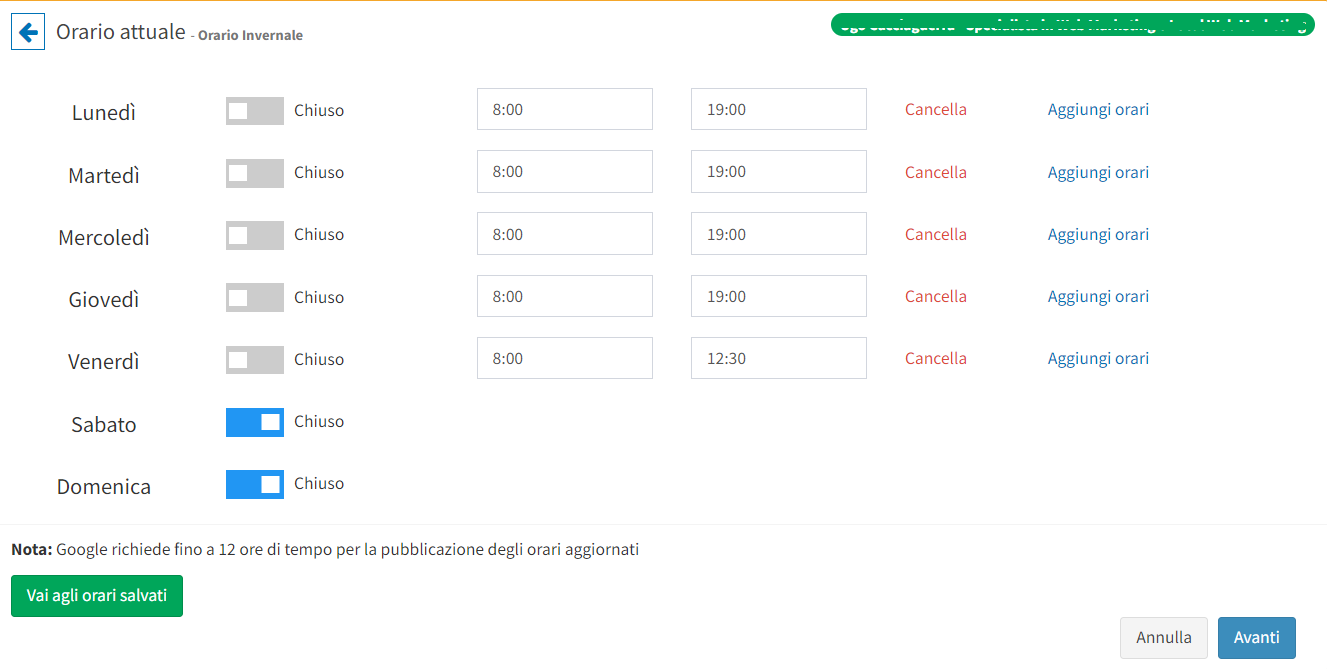This screenshot has width=1327, height=669.
Task: Open Vai agli orari salvati
Action: pos(97,596)
